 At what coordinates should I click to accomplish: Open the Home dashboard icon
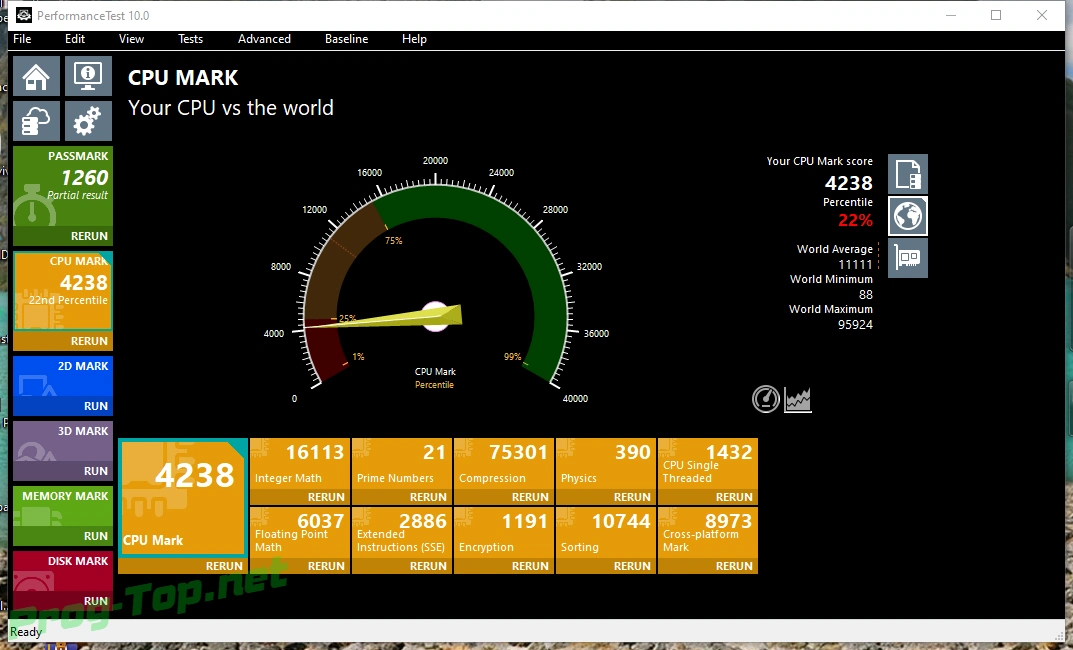(36, 76)
